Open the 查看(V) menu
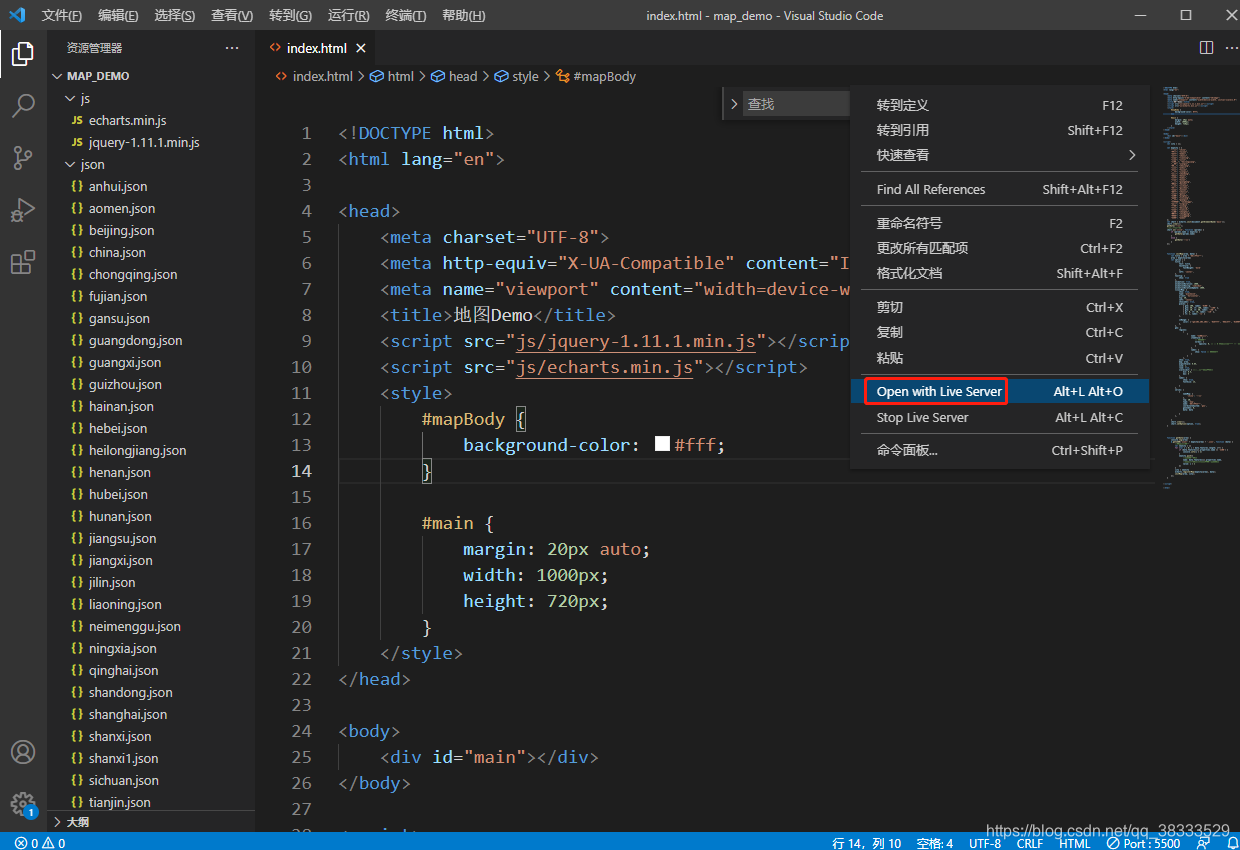Screen dimensions: 1240x850 click(x=233, y=16)
